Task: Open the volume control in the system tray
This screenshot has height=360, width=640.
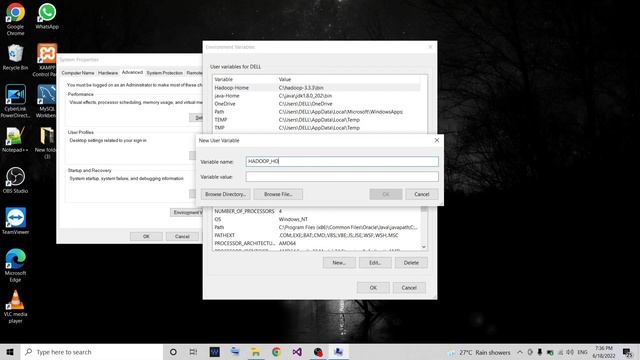Action: [x=570, y=352]
